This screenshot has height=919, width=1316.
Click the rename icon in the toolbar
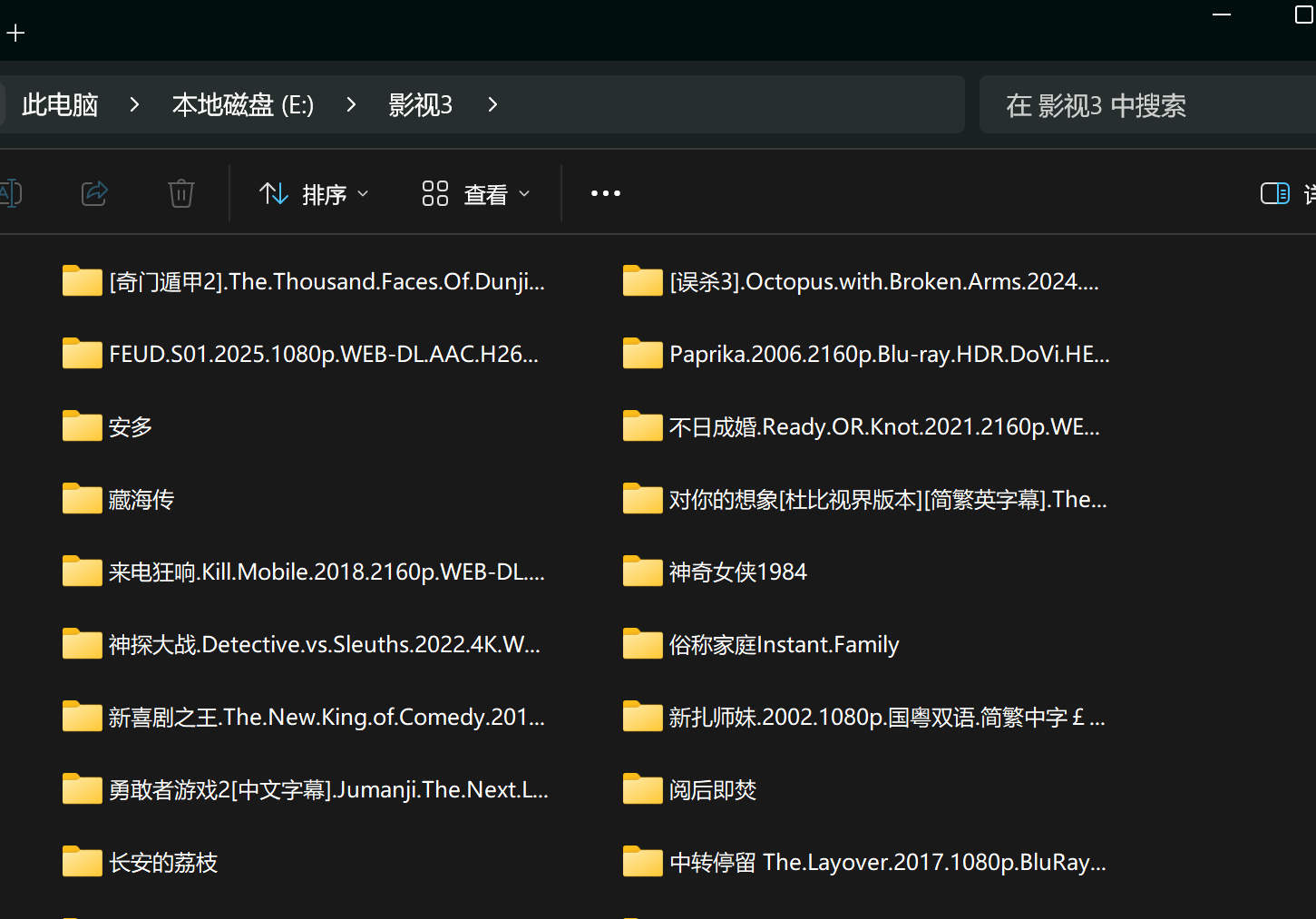pos(10,193)
